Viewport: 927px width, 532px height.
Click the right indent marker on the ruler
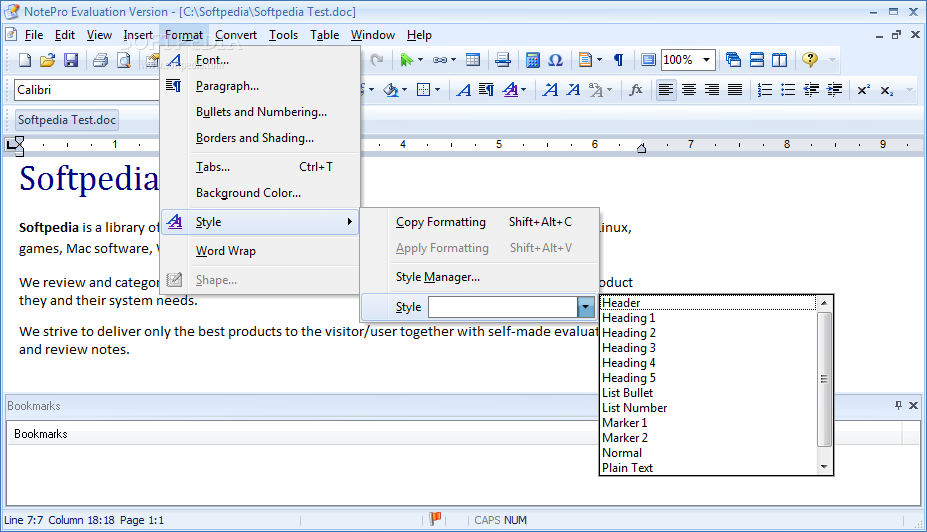coord(641,148)
